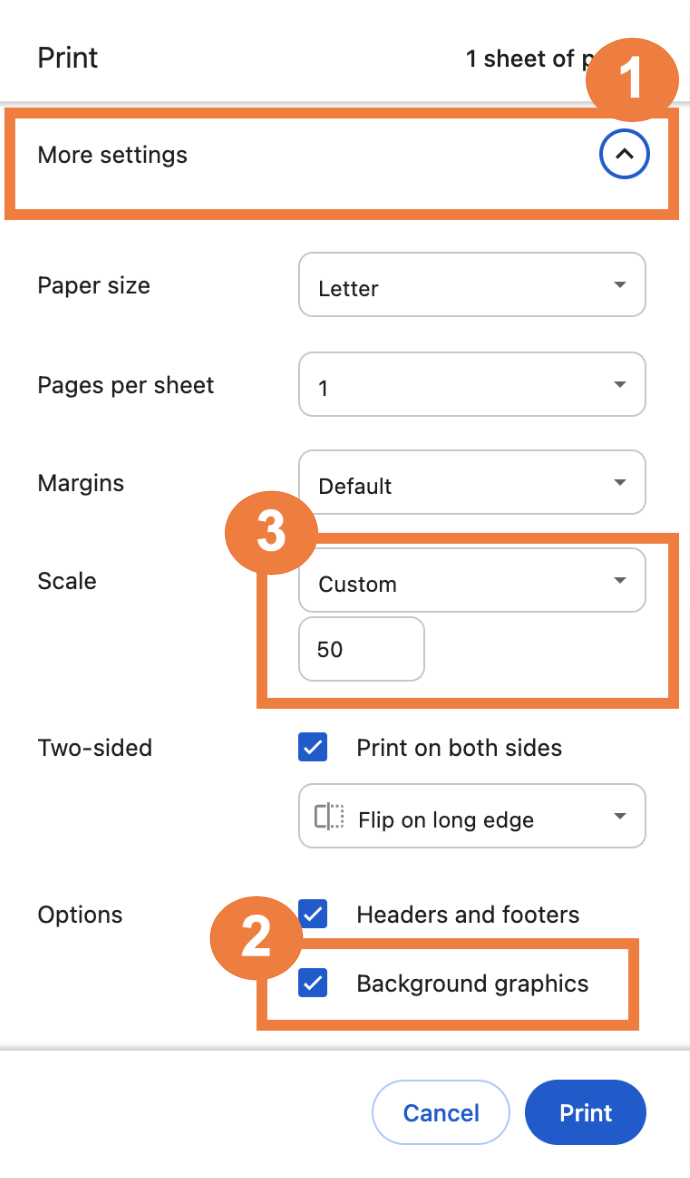Open the Margins dropdown

tap(471, 484)
